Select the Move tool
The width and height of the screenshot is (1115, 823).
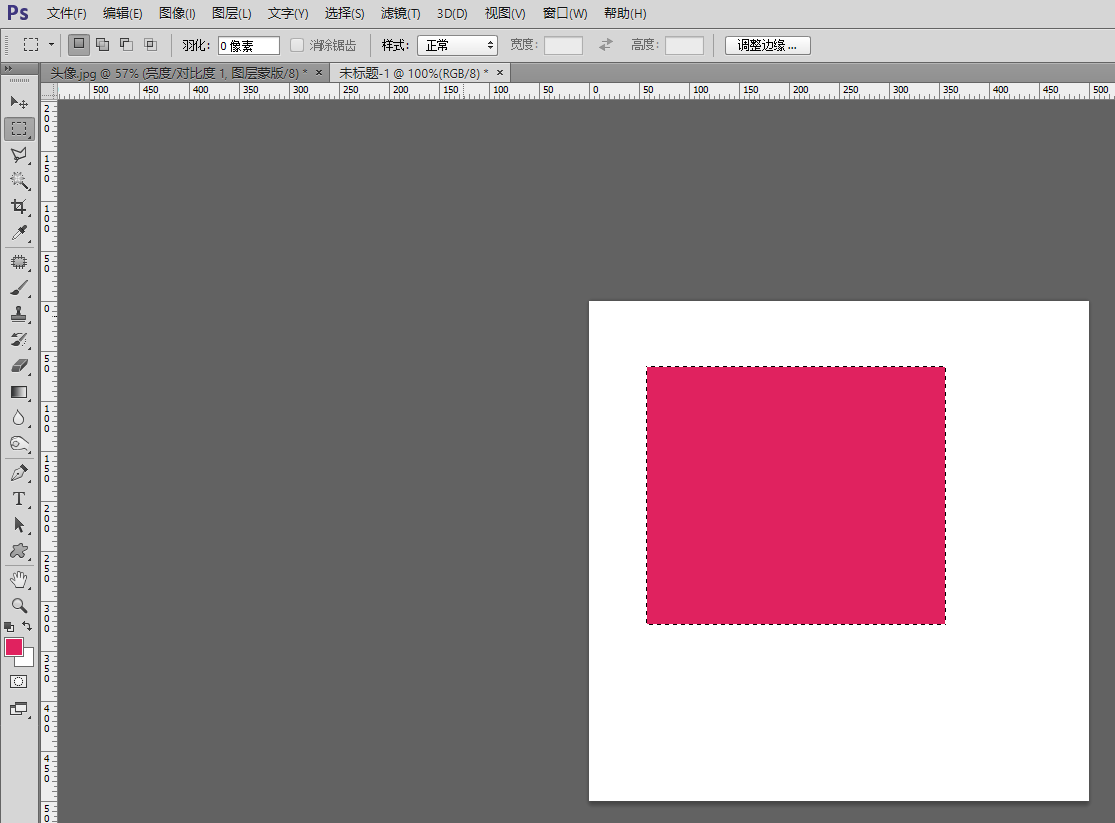[19, 102]
